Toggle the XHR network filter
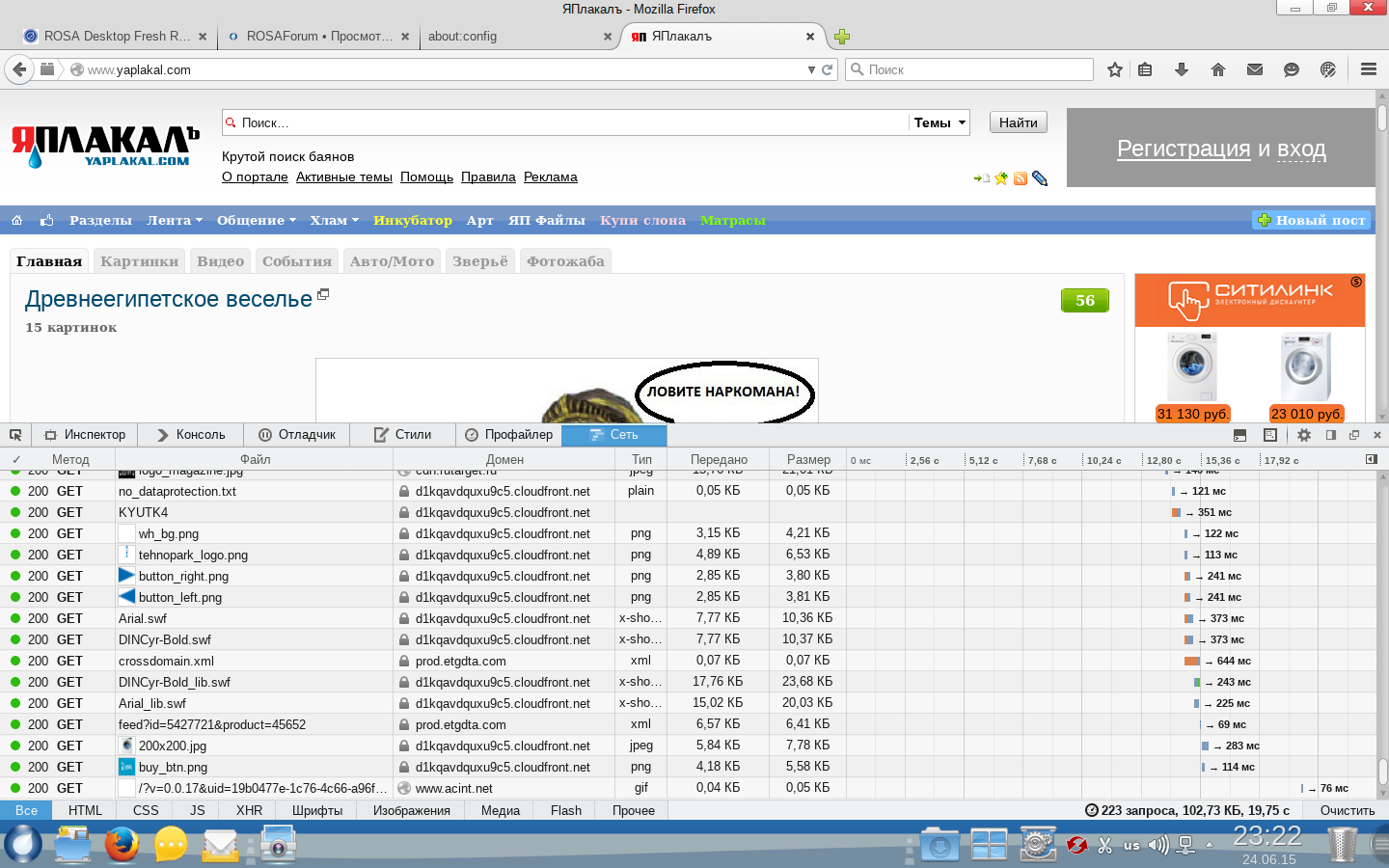The height and width of the screenshot is (868, 1389). tap(249, 810)
